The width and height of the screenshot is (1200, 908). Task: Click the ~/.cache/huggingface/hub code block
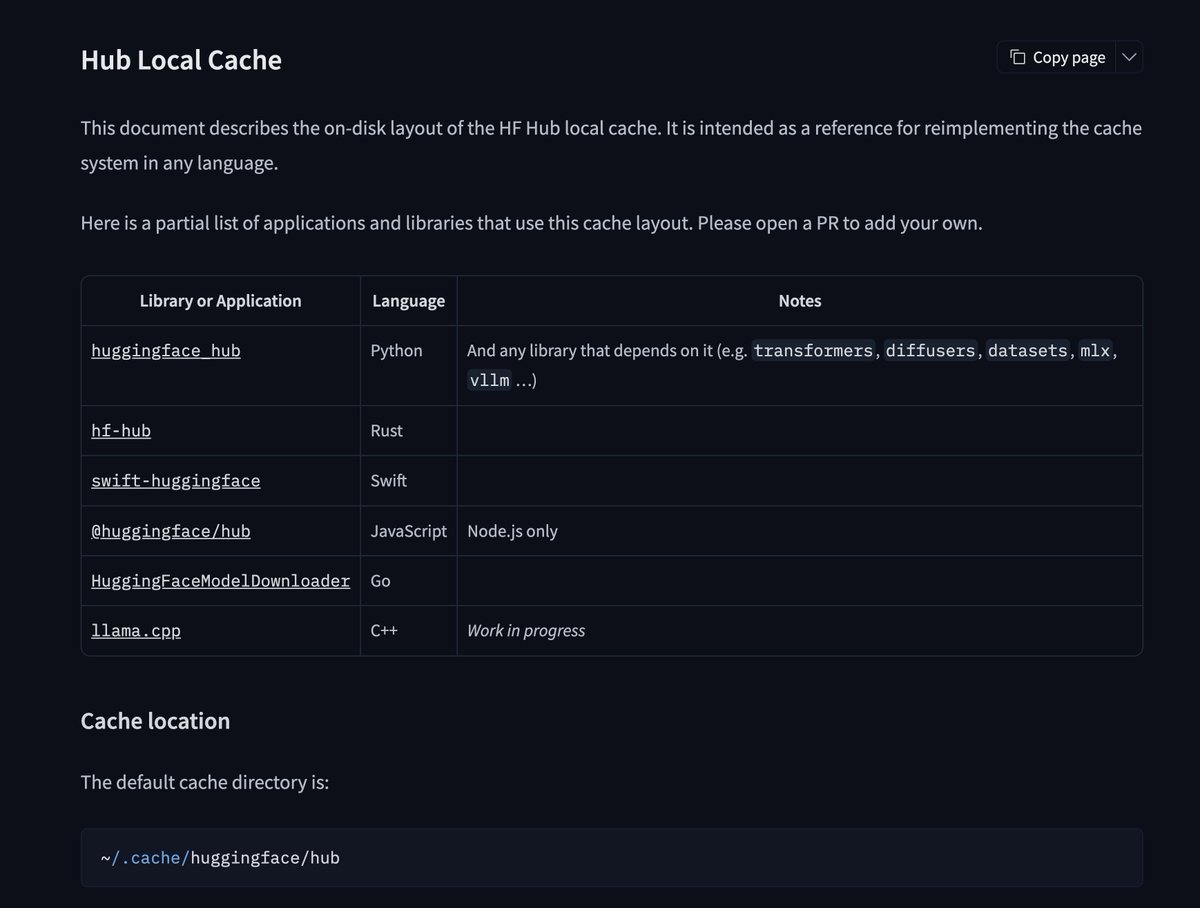[x=612, y=857]
